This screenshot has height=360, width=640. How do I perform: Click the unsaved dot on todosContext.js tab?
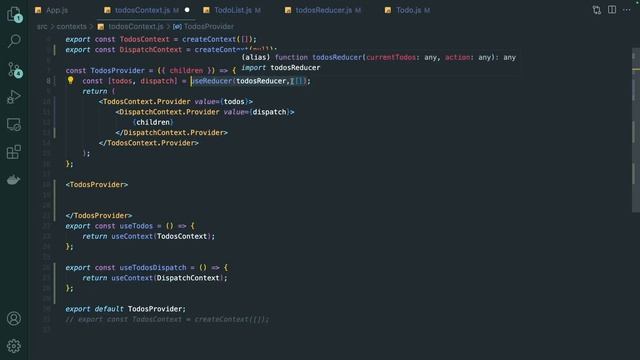(187, 10)
